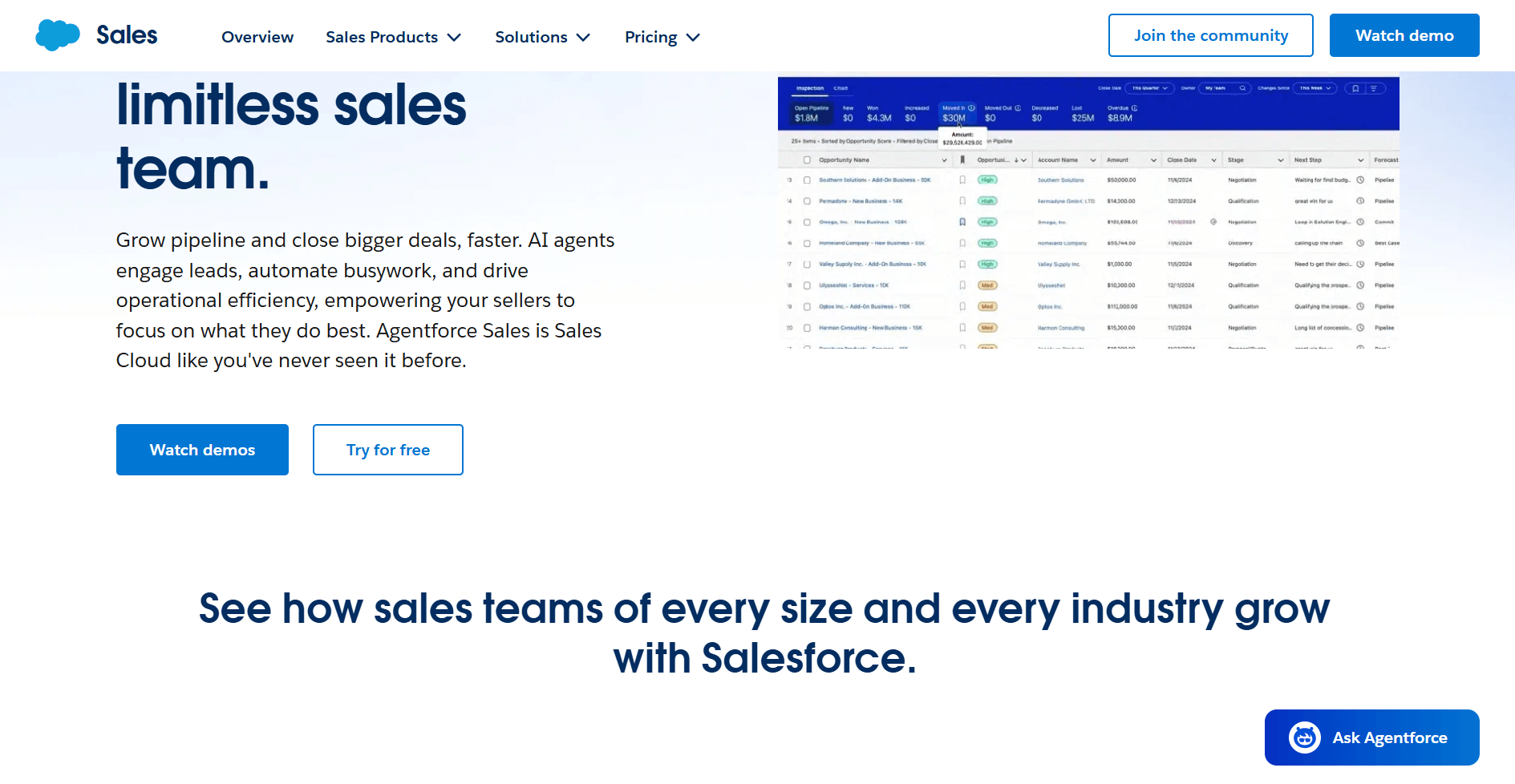This screenshot has height=784, width=1515.
Task: Bookmark the Southern Solutions opportunity row
Action: tap(962, 180)
